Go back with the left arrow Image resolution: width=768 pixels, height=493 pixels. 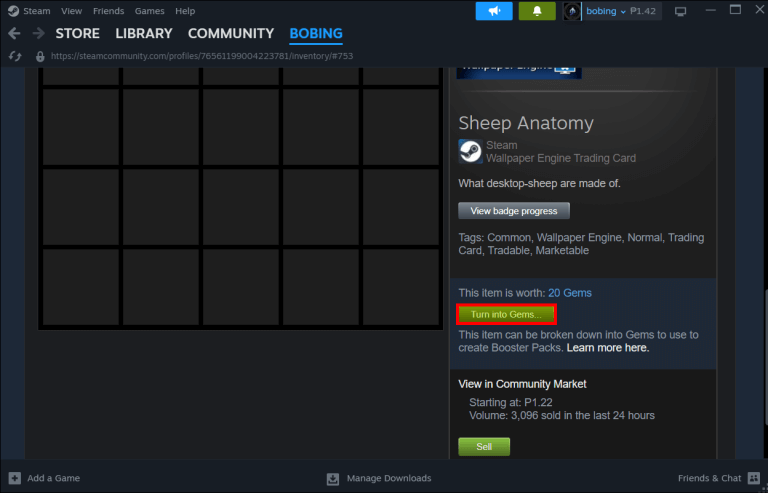pyautogui.click(x=14, y=33)
